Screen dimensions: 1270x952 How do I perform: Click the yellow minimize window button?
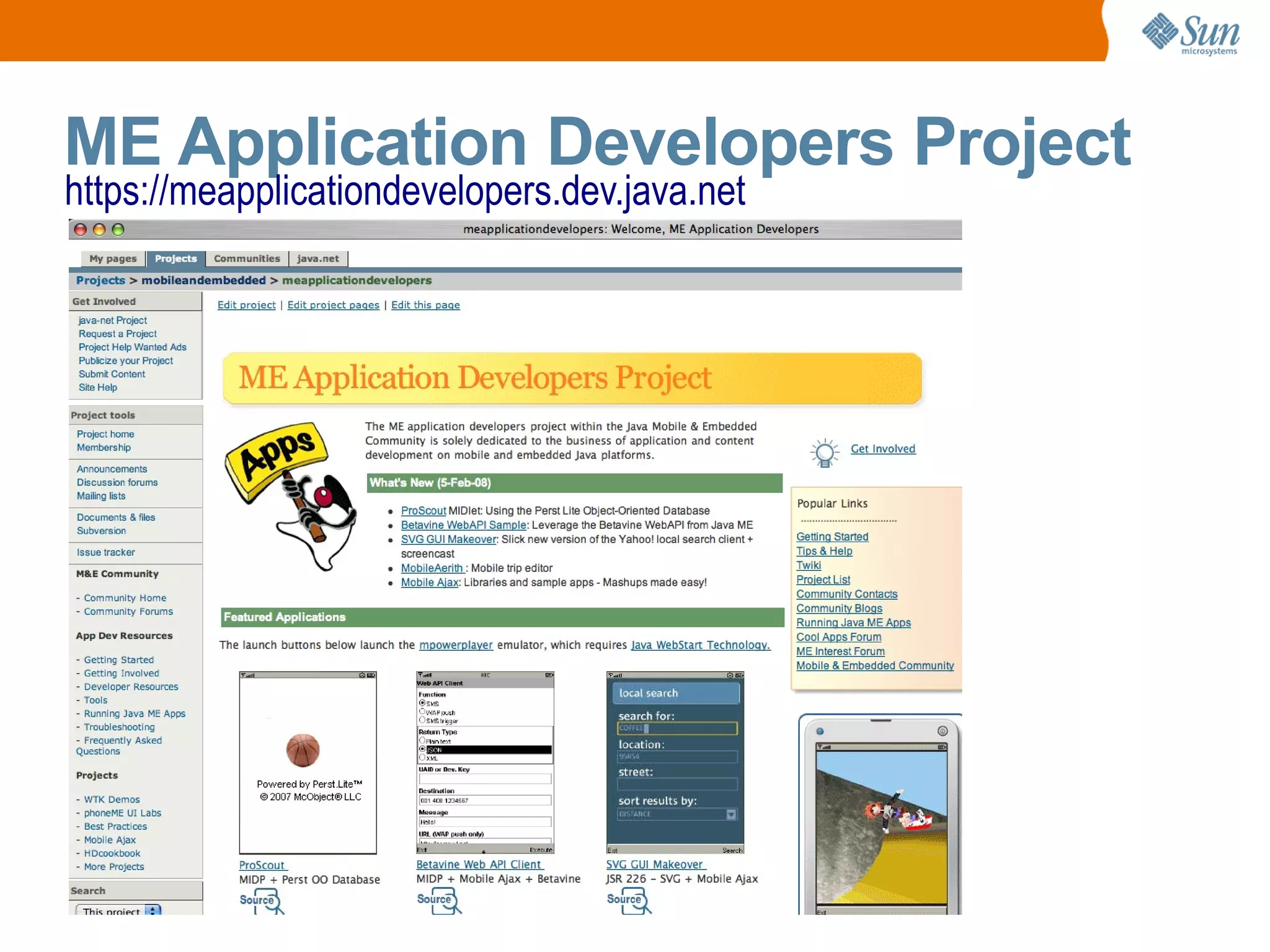[99, 229]
